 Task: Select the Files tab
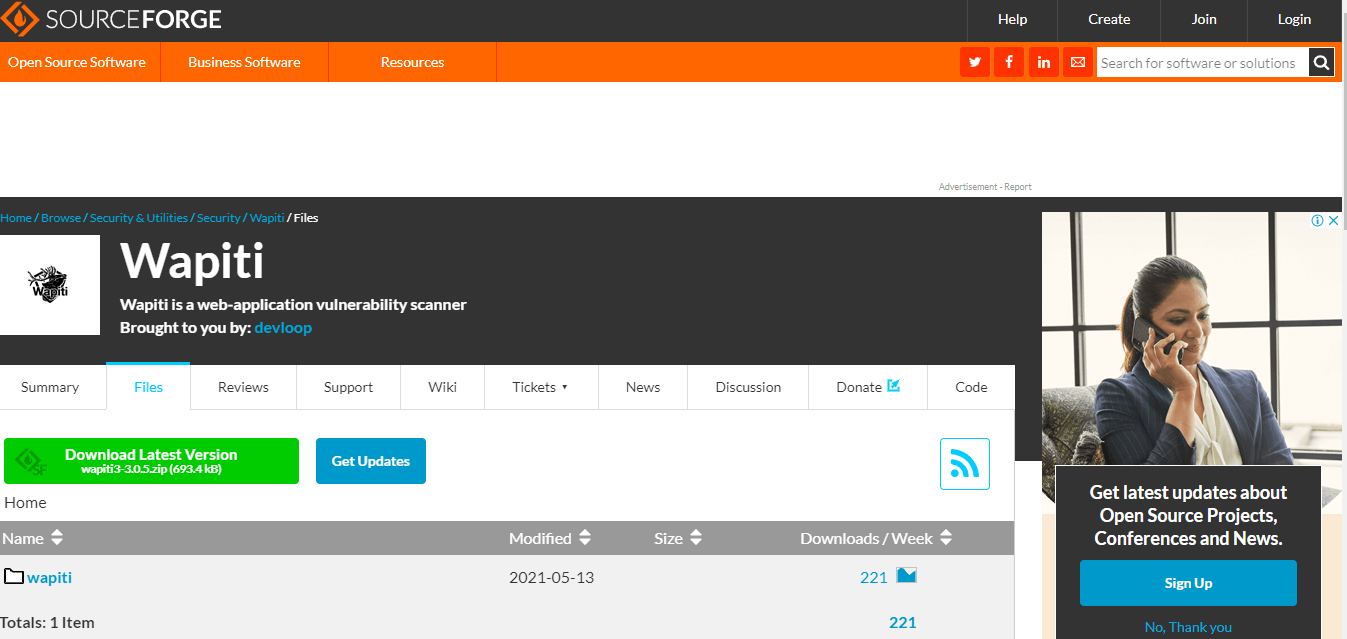[148, 387]
